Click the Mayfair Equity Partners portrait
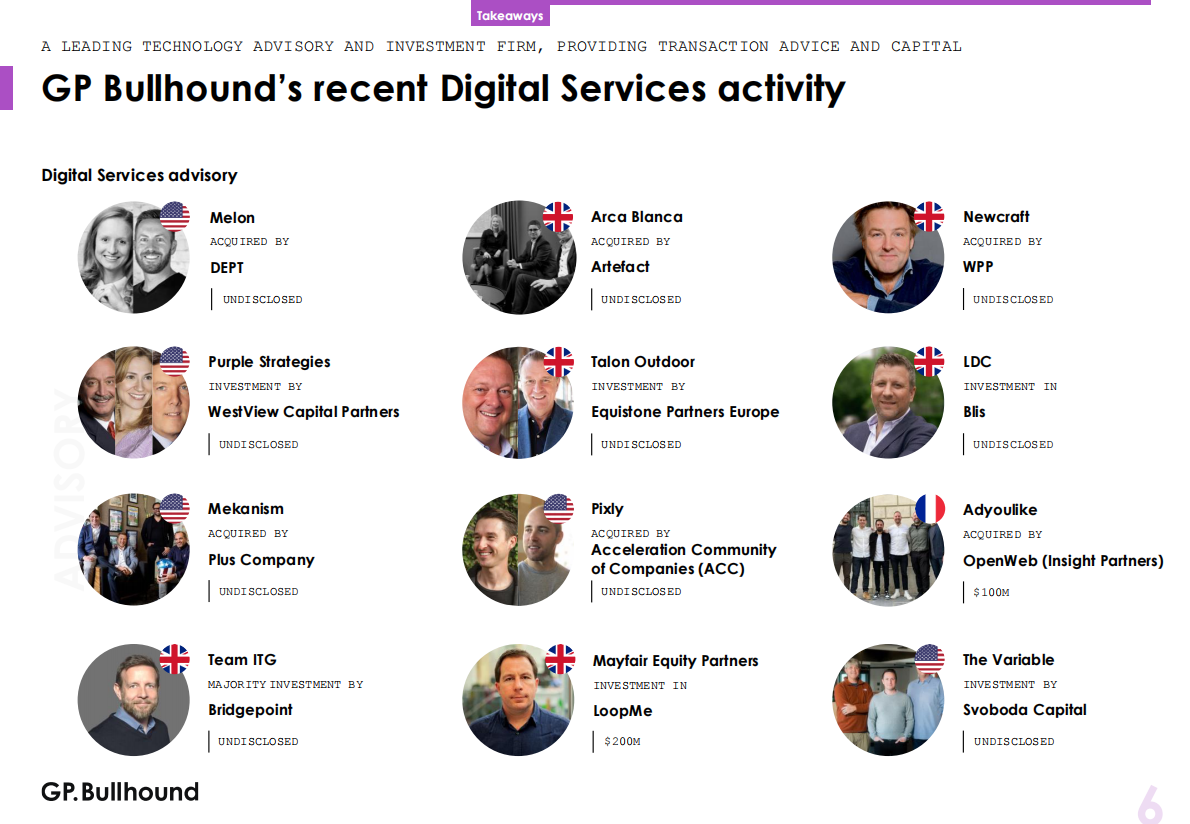The width and height of the screenshot is (1190, 824). [515, 702]
